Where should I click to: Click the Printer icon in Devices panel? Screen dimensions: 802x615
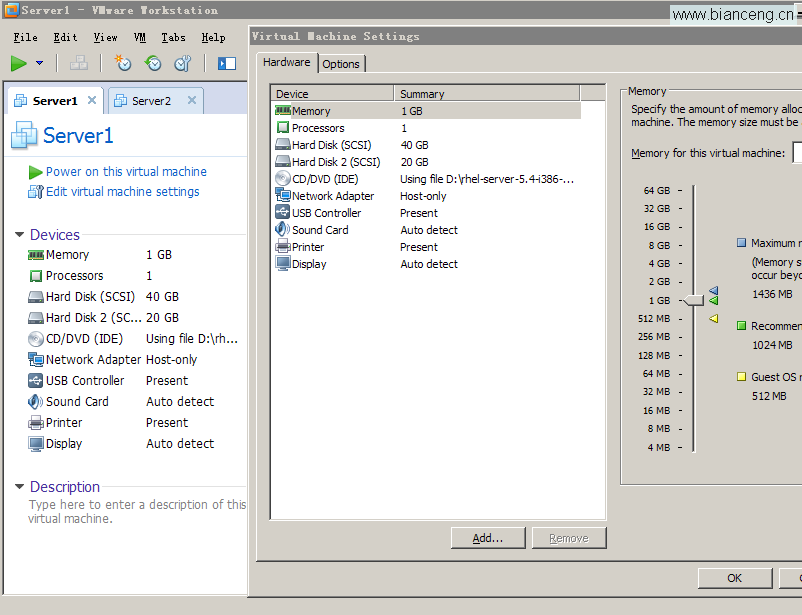[x=35, y=423]
